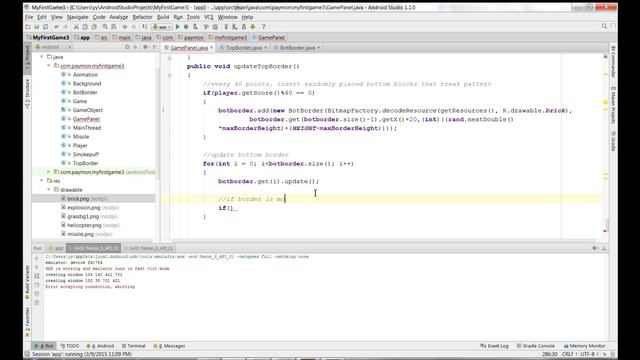Click the Save All toolbar icon

tap(37, 27)
